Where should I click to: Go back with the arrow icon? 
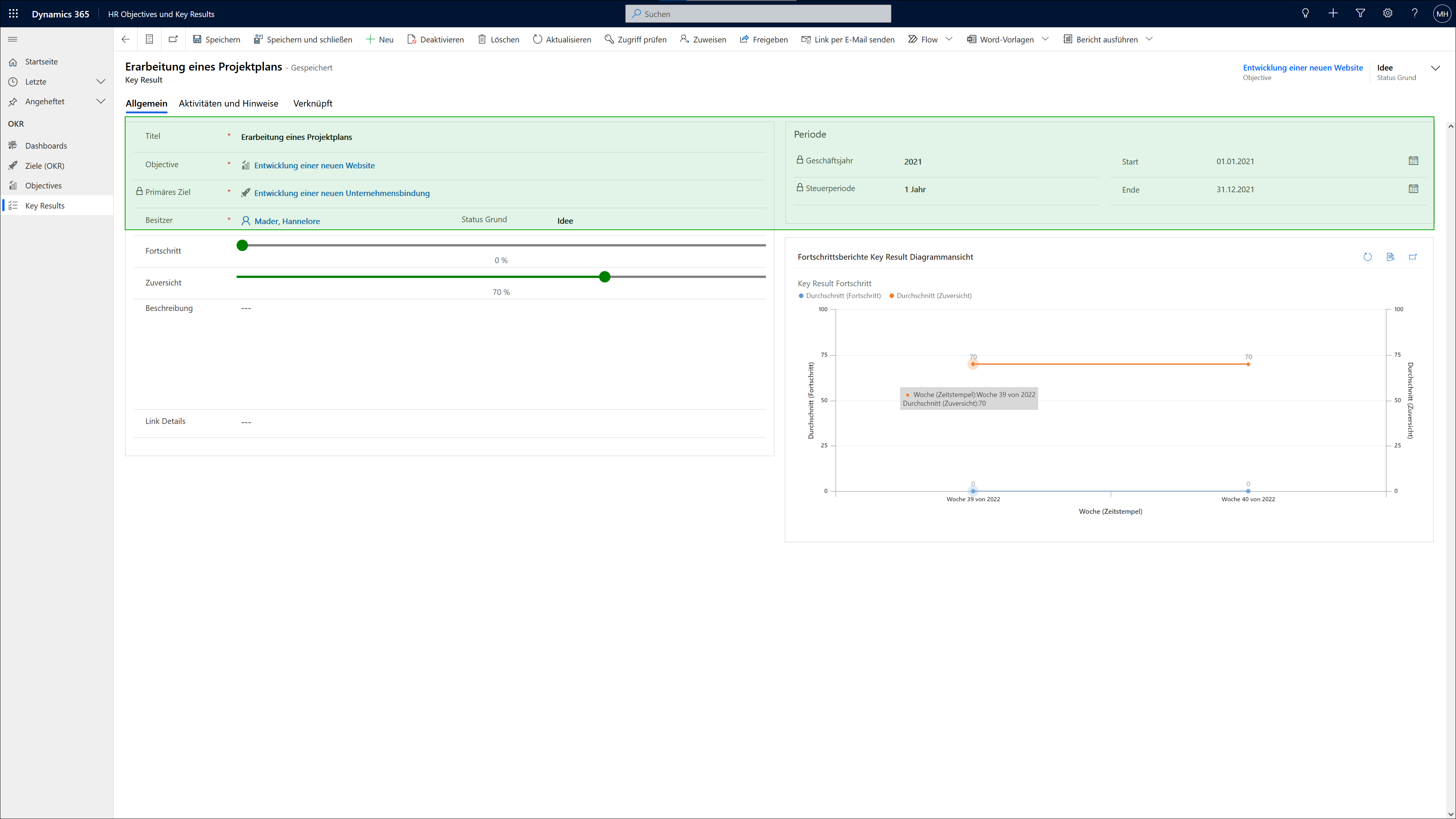click(x=126, y=39)
